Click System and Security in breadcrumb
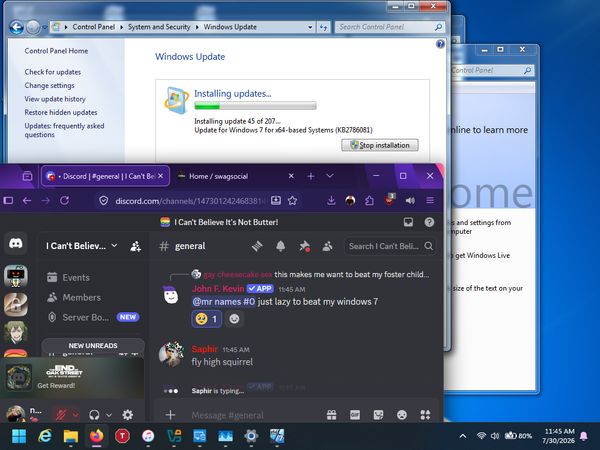The width and height of the screenshot is (600, 450). point(159,27)
